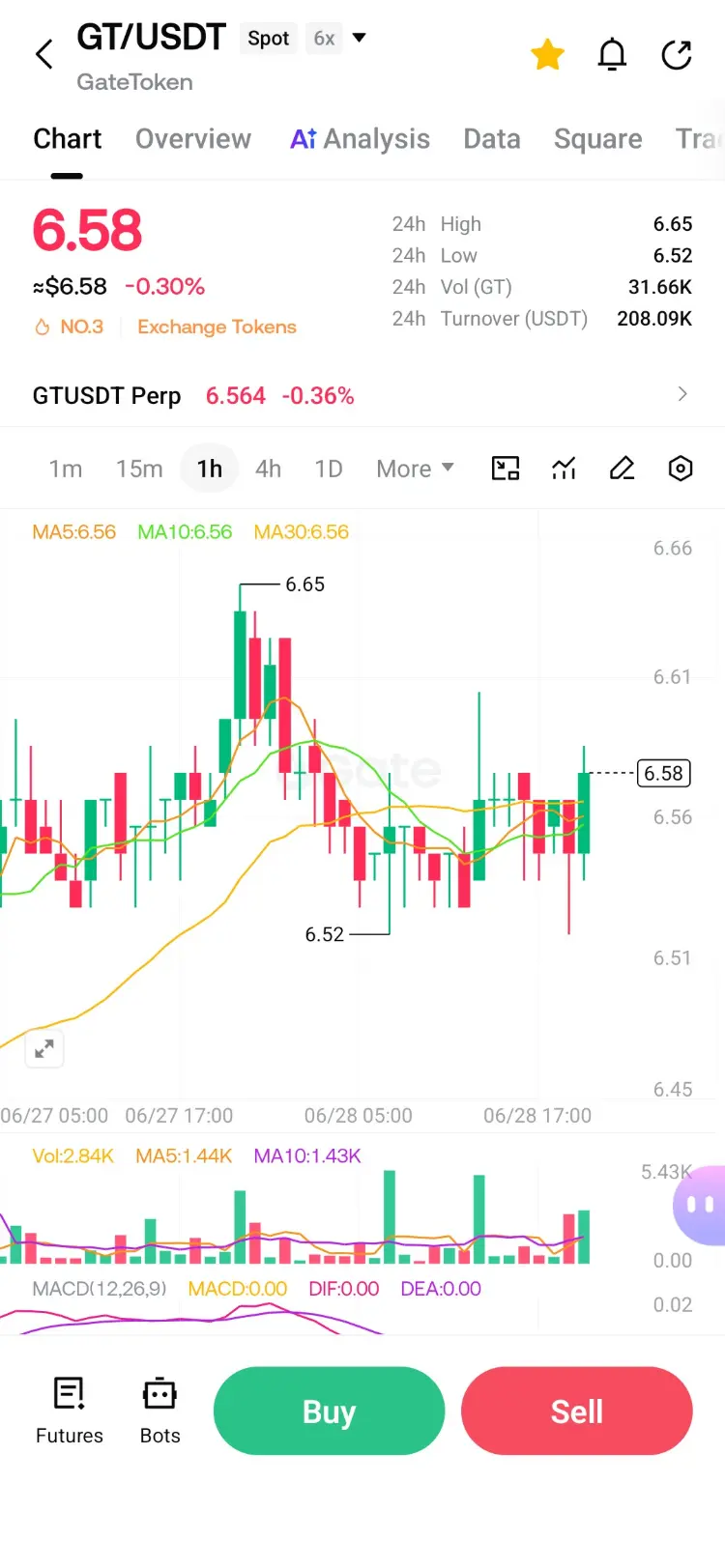Viewport: 725px width, 1568px height.
Task: Tap the 24h Turnover value 208.09K
Action: [x=654, y=319]
